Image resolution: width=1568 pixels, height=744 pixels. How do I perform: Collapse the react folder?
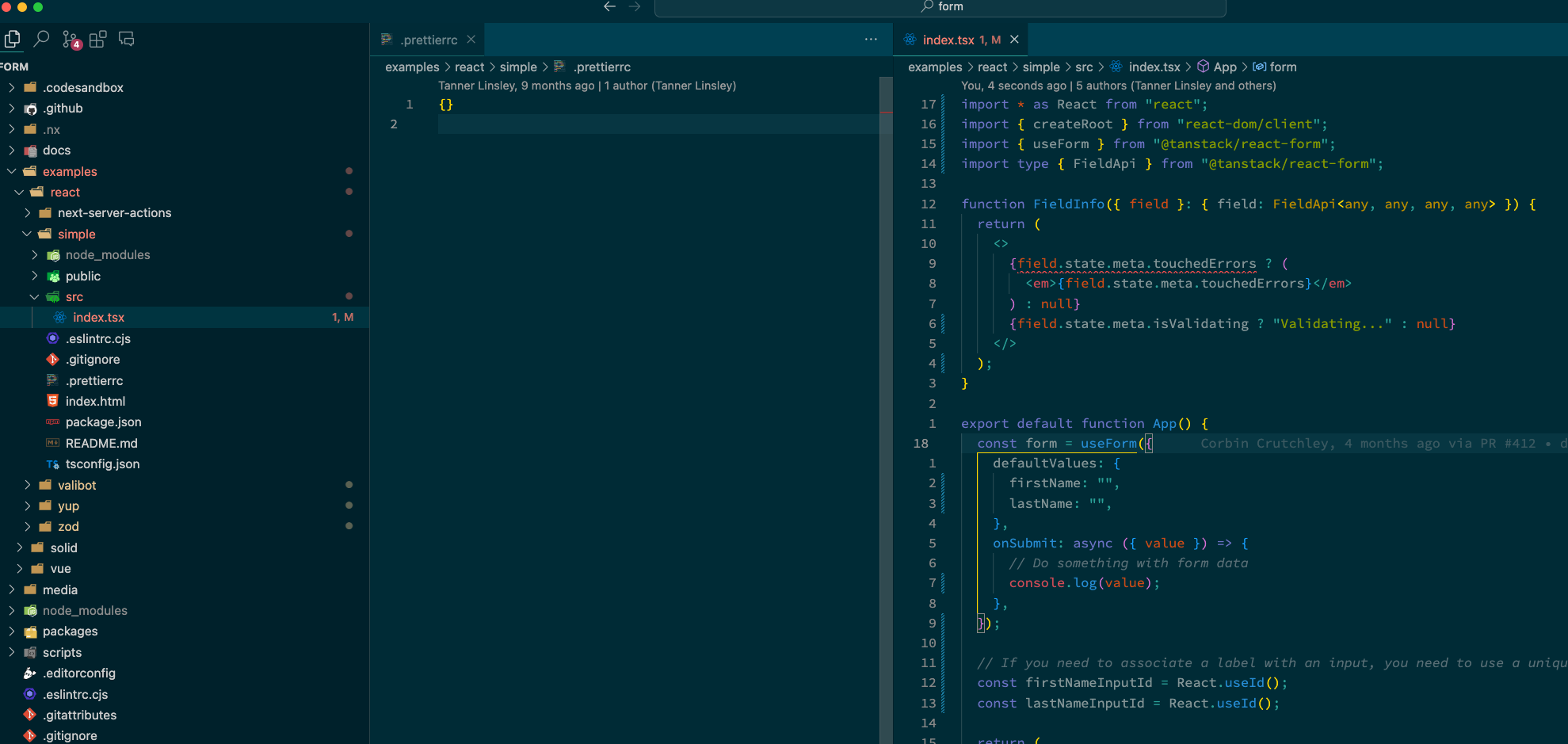pos(19,192)
